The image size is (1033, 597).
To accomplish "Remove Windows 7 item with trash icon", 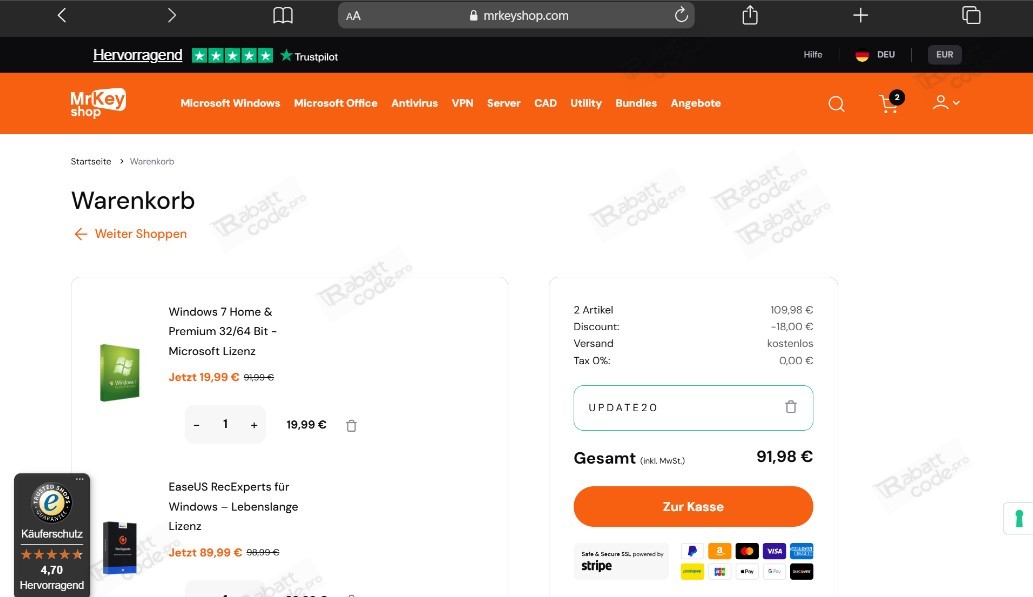I will tap(351, 426).
